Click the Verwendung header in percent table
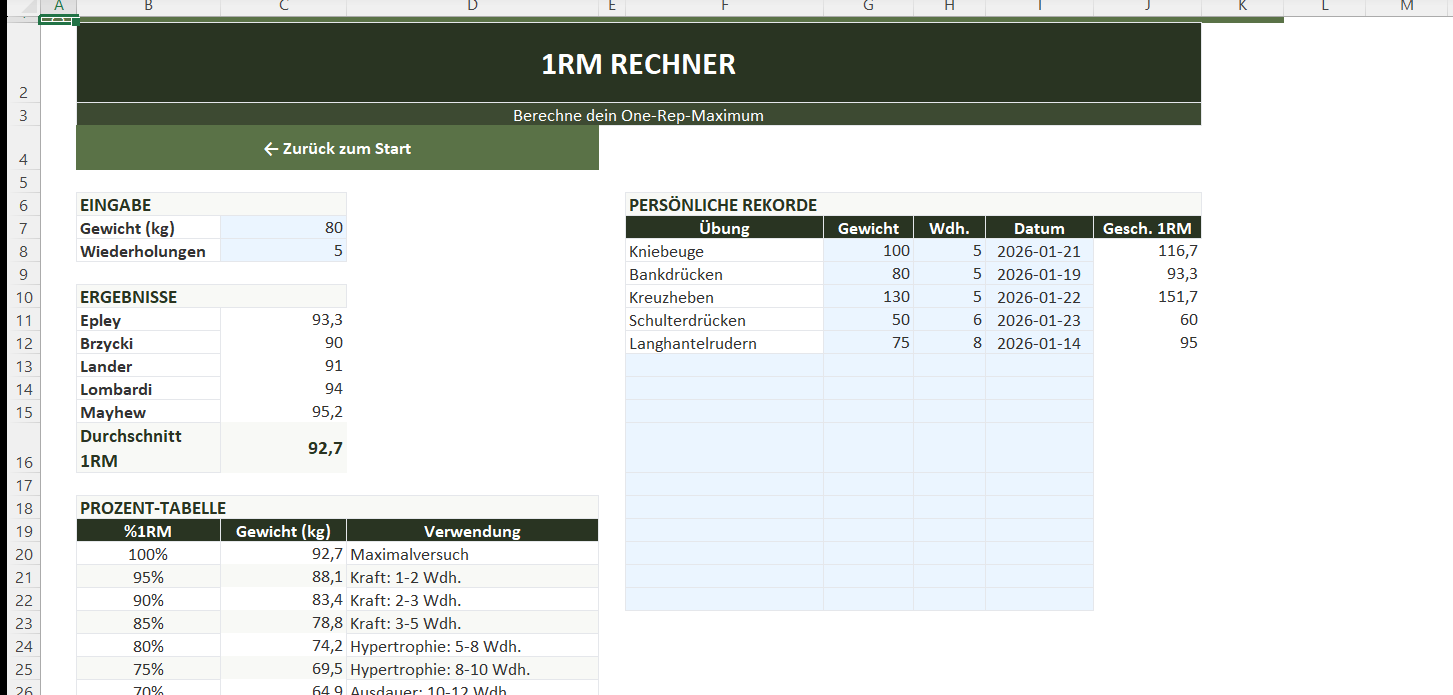The width and height of the screenshot is (1453, 695). 472,531
